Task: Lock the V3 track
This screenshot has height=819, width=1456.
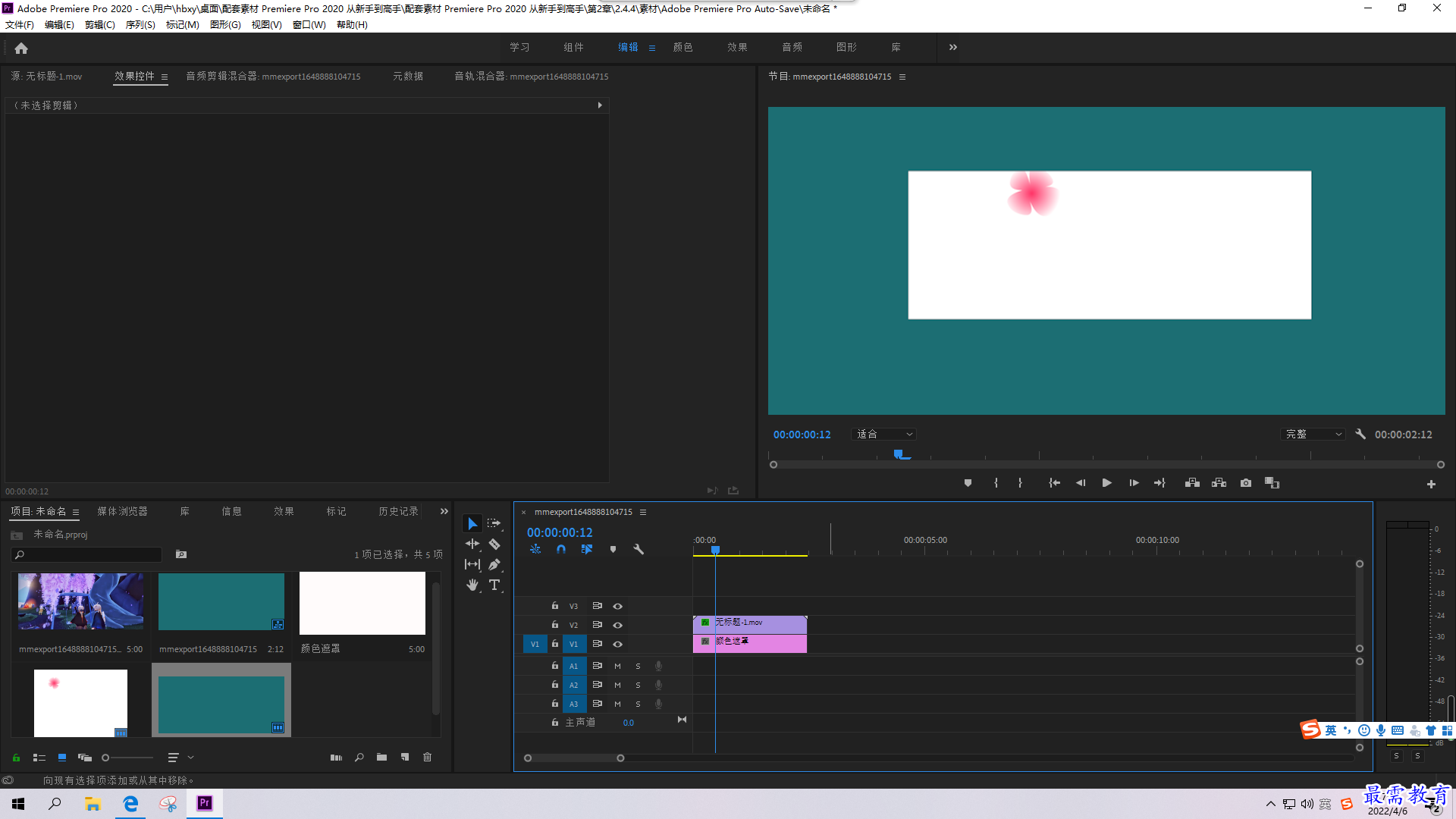Action: click(554, 606)
